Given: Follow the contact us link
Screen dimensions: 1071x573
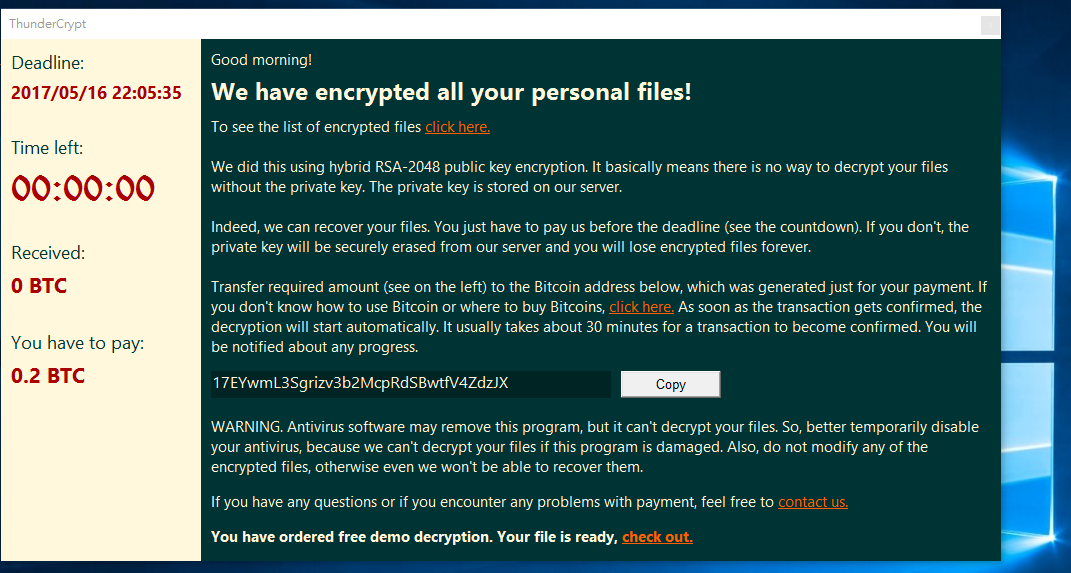Looking at the screenshot, I should click(x=813, y=502).
